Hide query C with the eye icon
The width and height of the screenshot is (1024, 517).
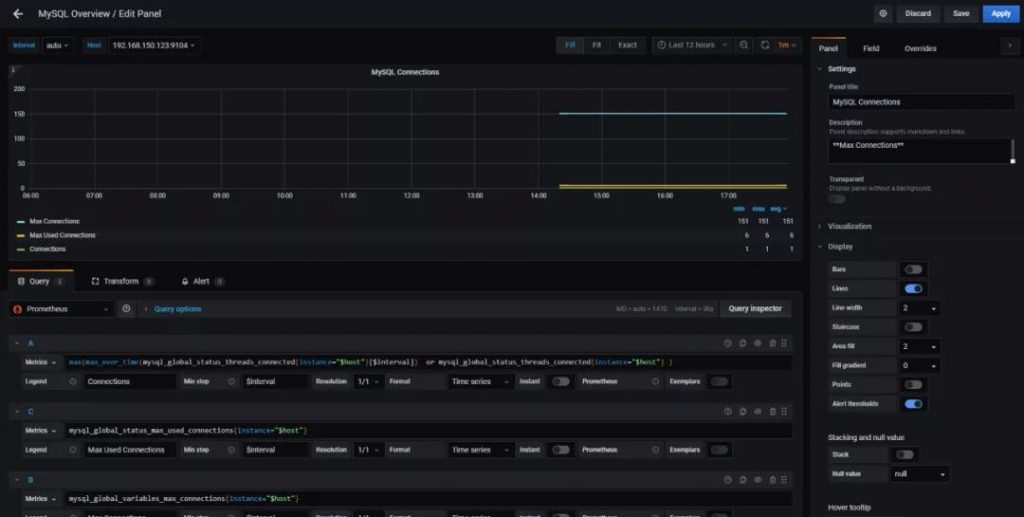(758, 412)
